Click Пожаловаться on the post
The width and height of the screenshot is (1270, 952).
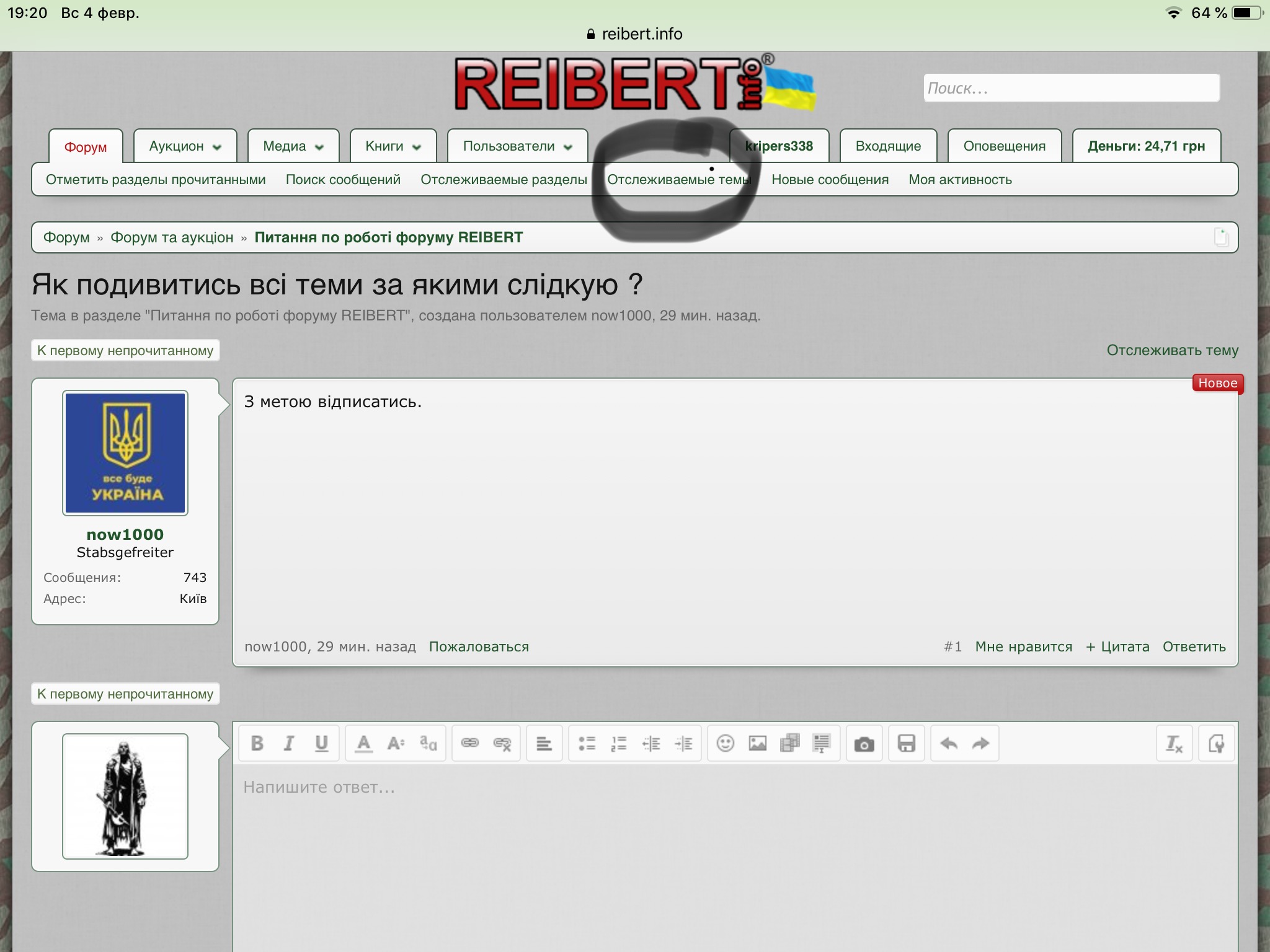tap(479, 647)
